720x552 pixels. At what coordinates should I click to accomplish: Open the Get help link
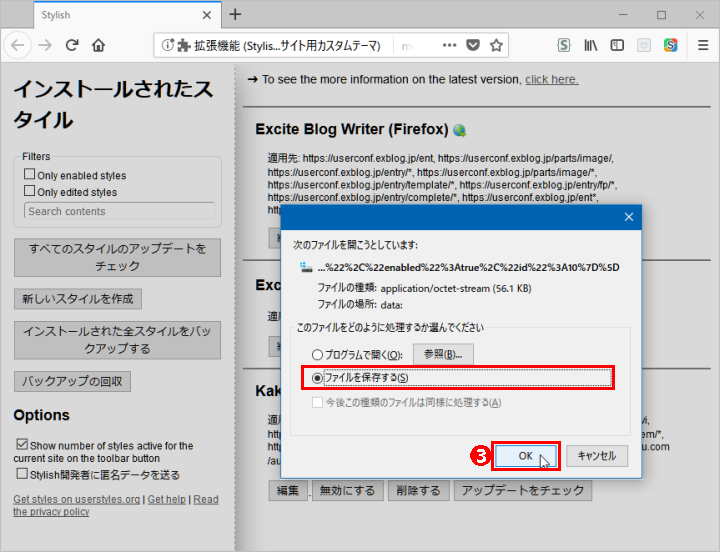167,499
